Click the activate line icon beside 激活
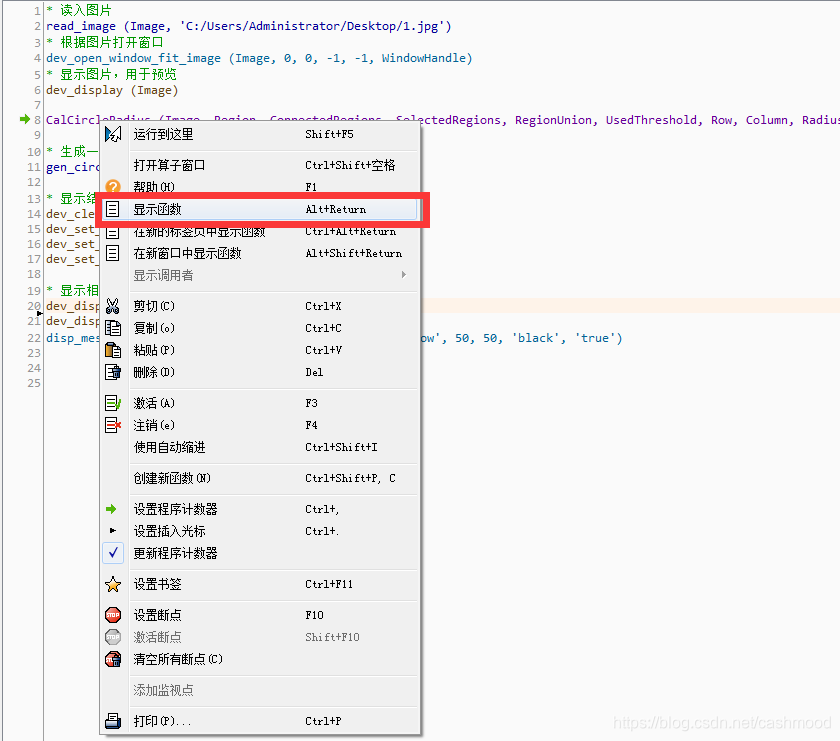 [112, 403]
